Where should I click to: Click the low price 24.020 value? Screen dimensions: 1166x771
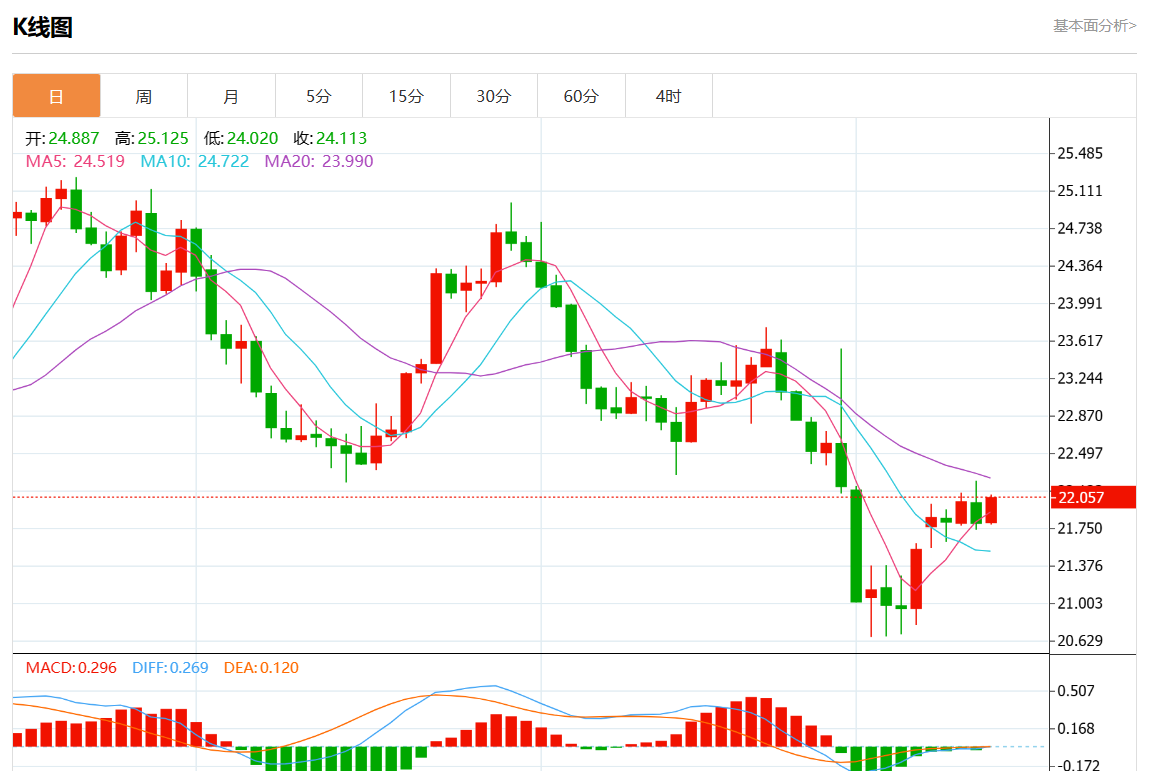pyautogui.click(x=252, y=138)
